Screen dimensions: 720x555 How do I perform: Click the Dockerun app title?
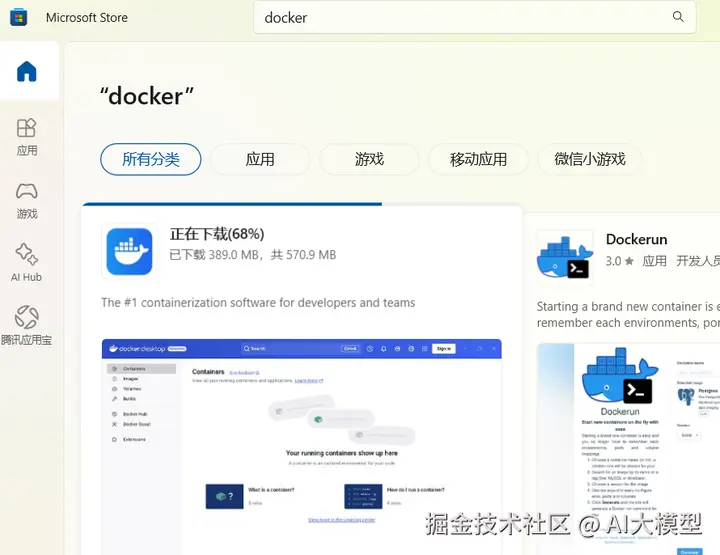[x=636, y=239]
